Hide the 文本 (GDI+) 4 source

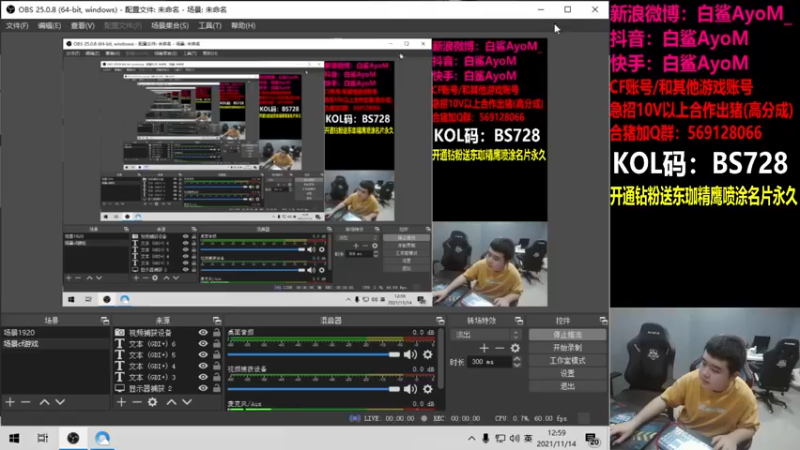203,366
